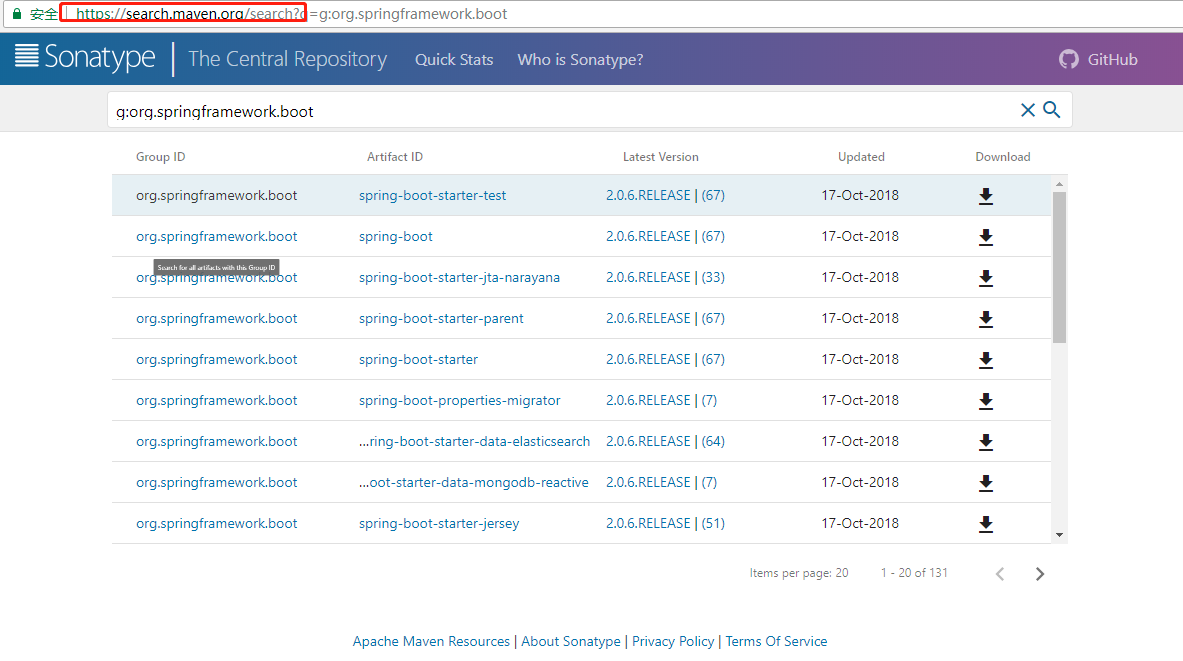The height and width of the screenshot is (661, 1183).
Task: Show all (33) versions of jta-narayana
Action: coord(713,277)
